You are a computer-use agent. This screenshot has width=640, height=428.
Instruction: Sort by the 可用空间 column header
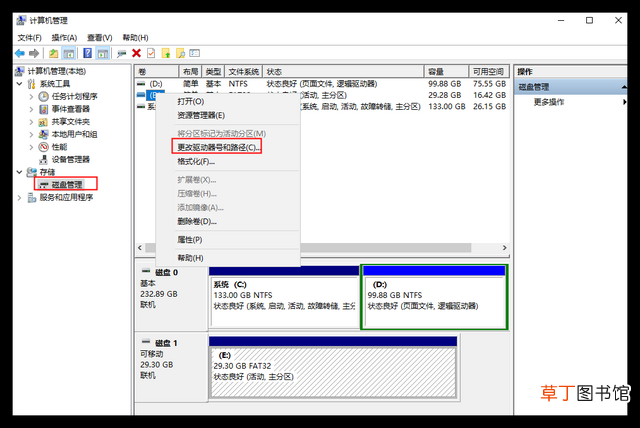489,72
